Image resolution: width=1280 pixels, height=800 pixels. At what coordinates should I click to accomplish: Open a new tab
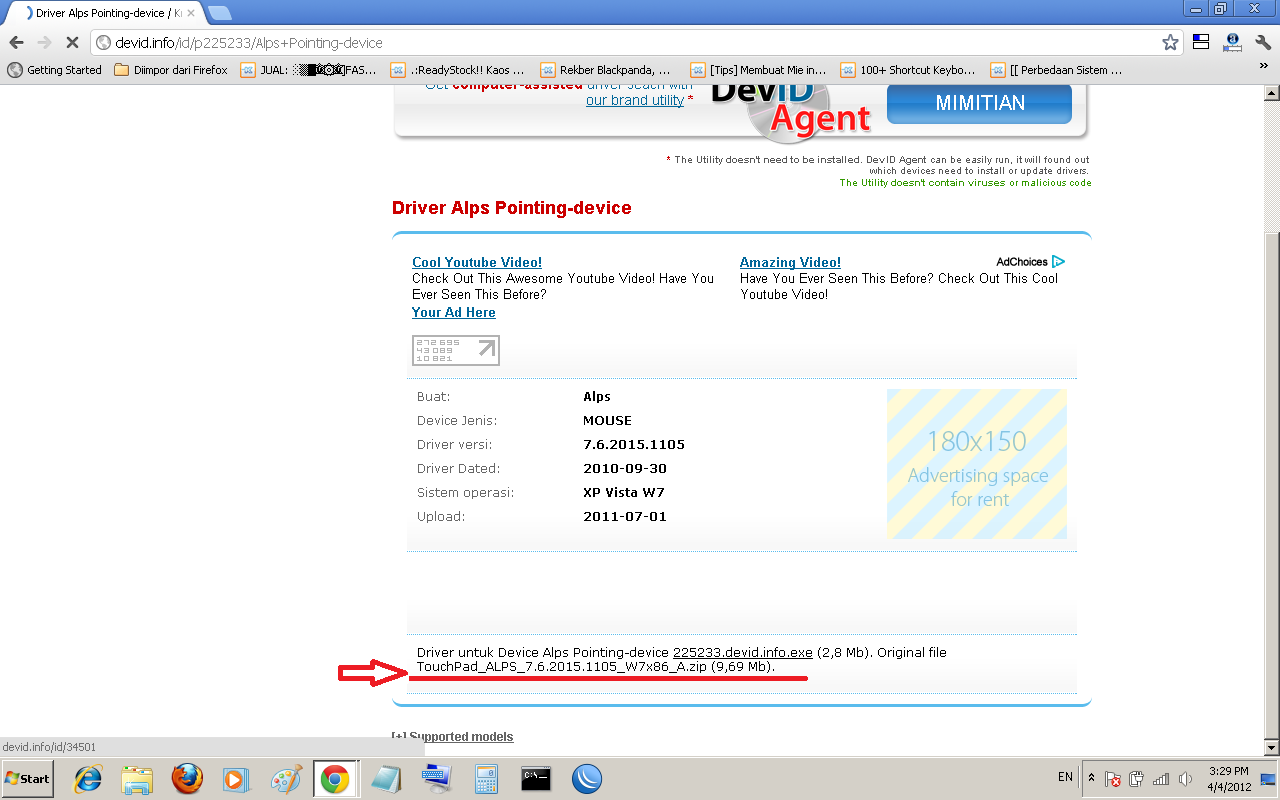[x=219, y=13]
